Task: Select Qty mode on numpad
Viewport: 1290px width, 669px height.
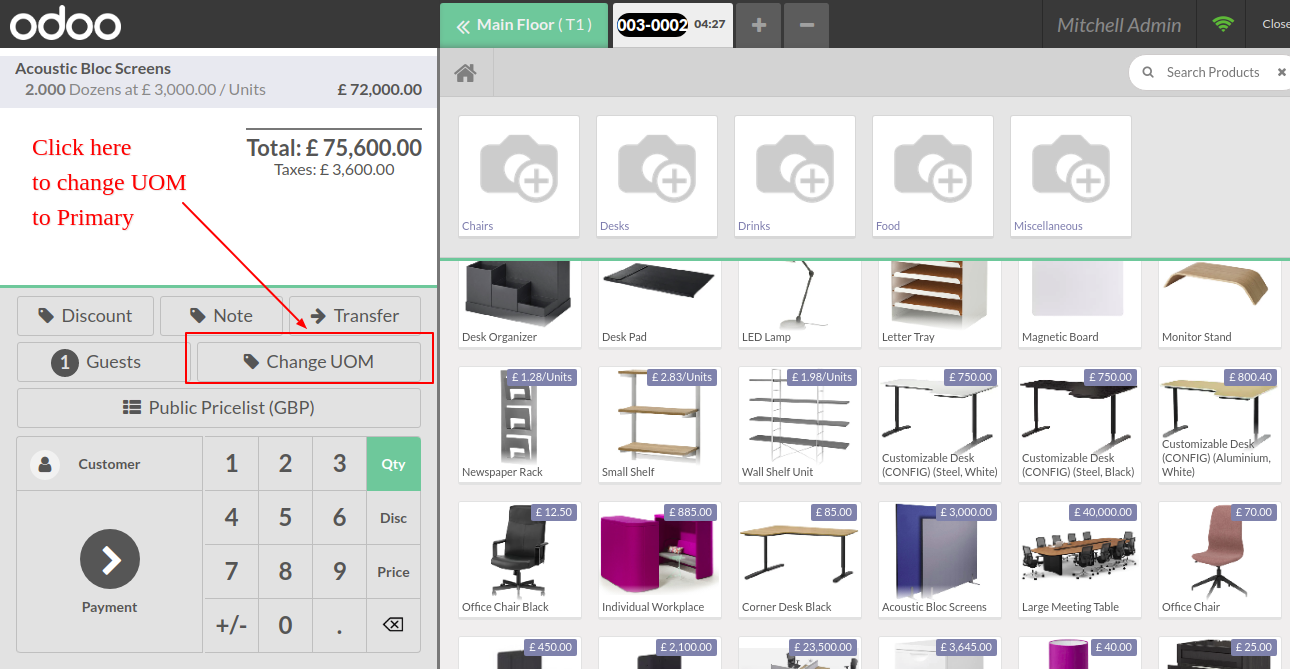Action: tap(394, 464)
